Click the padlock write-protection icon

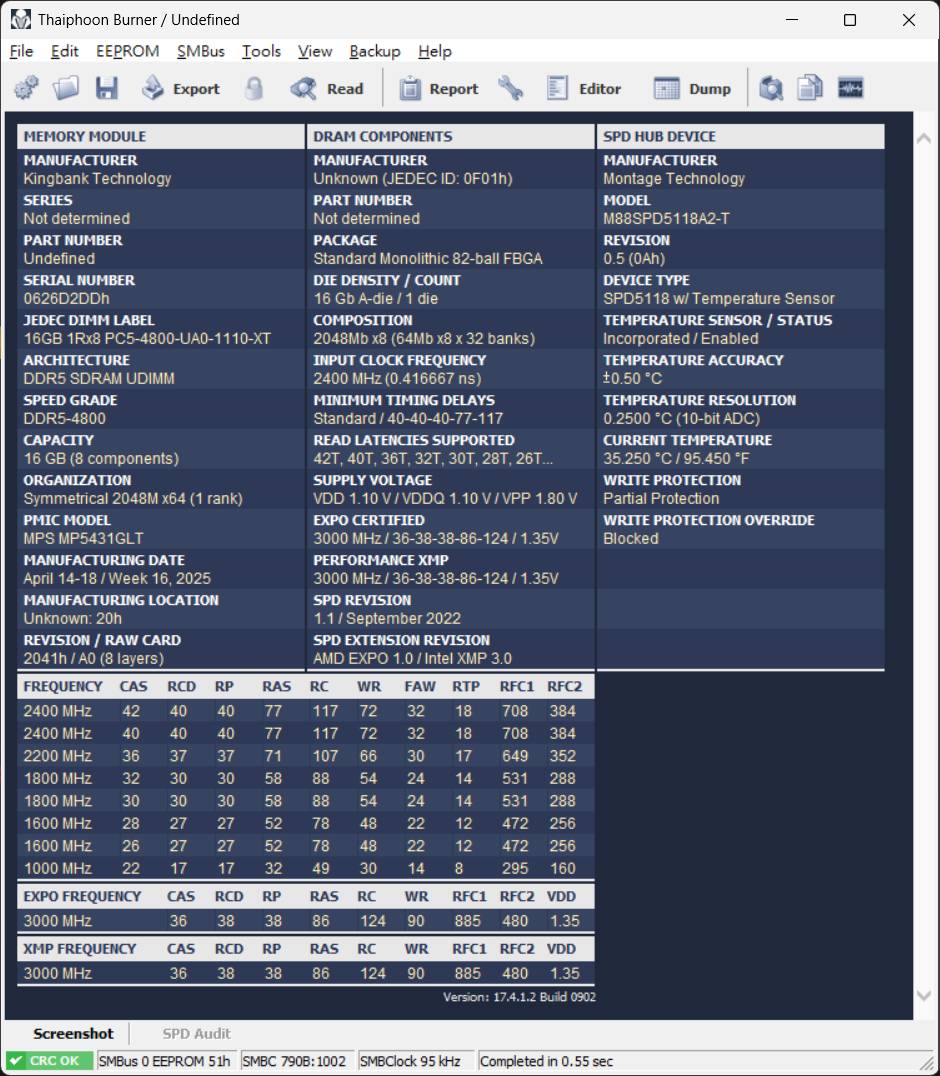pyautogui.click(x=254, y=89)
